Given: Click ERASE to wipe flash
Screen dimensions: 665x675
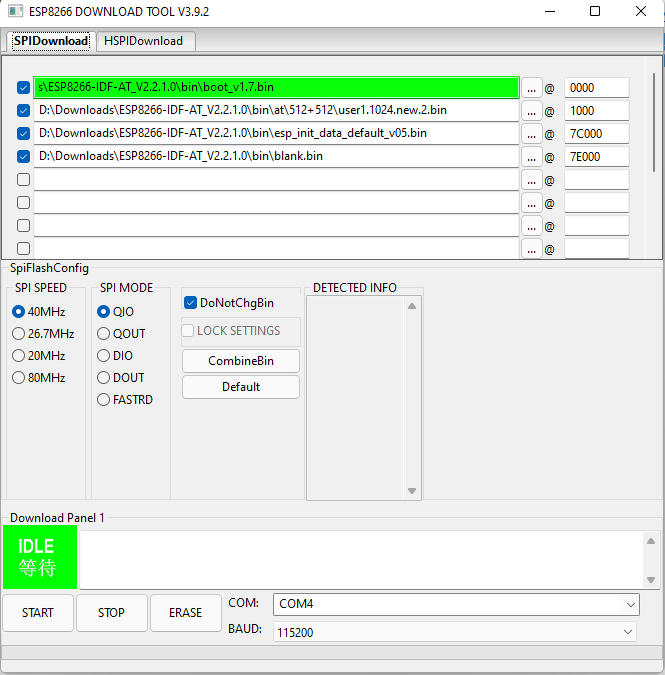Looking at the screenshot, I should (x=186, y=613).
